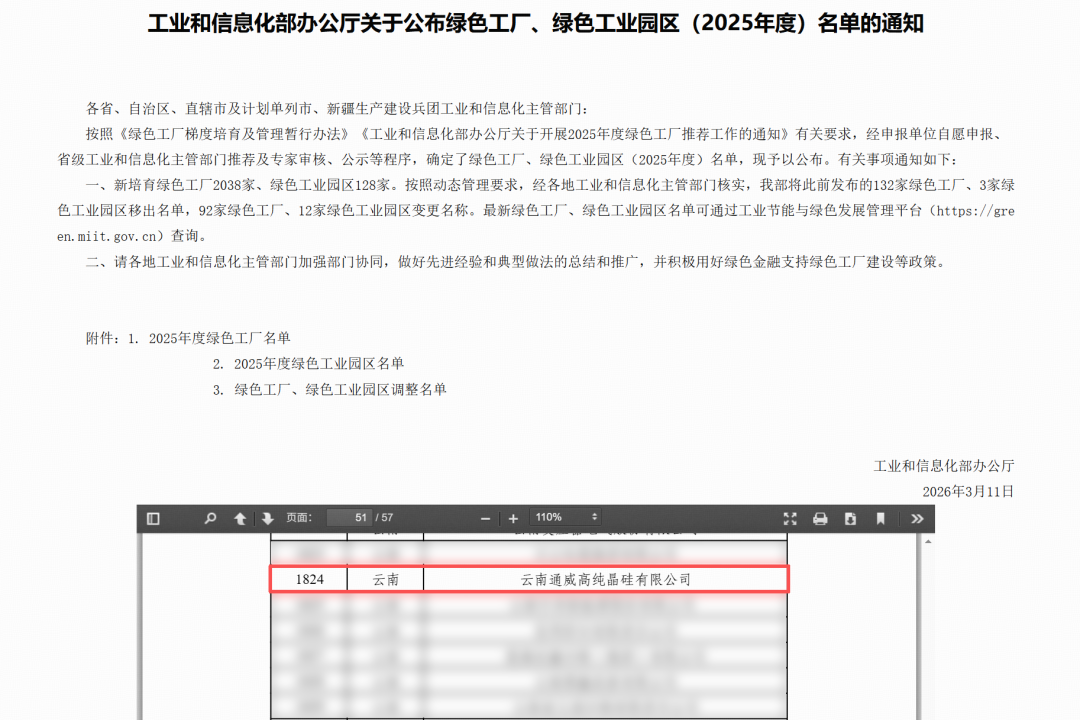1080x720 pixels.
Task: Click the attachment '2025年度绿色工厂名单'
Action: (x=220, y=338)
